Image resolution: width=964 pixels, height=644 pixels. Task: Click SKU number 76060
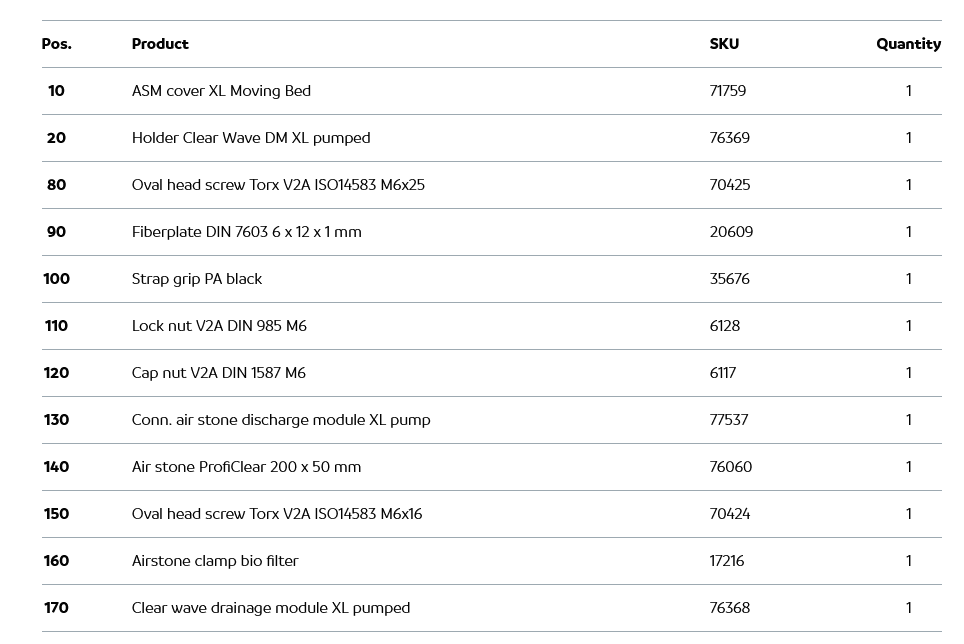[x=731, y=467]
